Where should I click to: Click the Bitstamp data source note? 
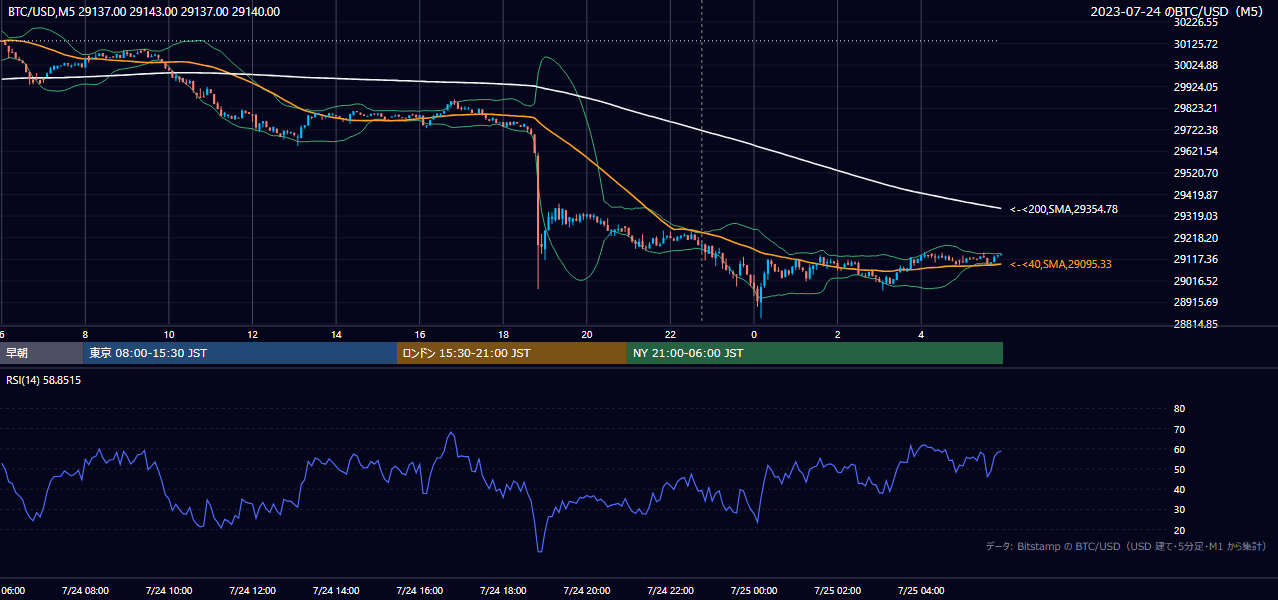[1126, 546]
